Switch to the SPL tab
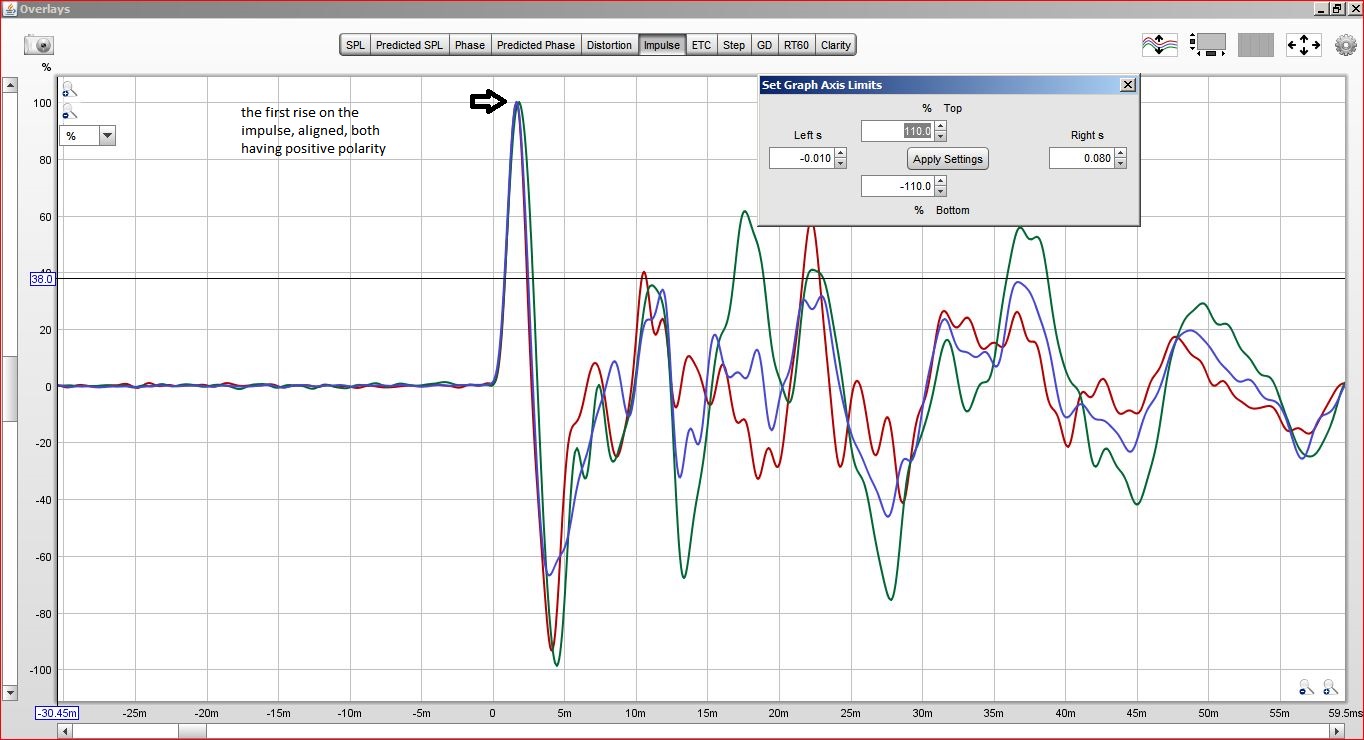 355,45
